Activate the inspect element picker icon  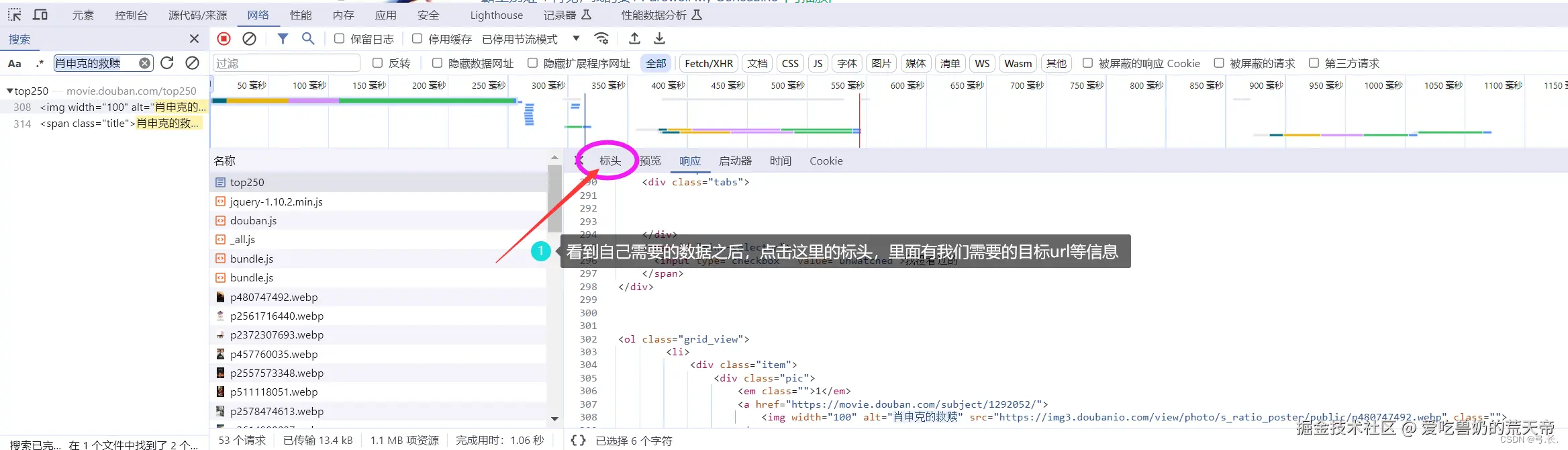(14, 15)
